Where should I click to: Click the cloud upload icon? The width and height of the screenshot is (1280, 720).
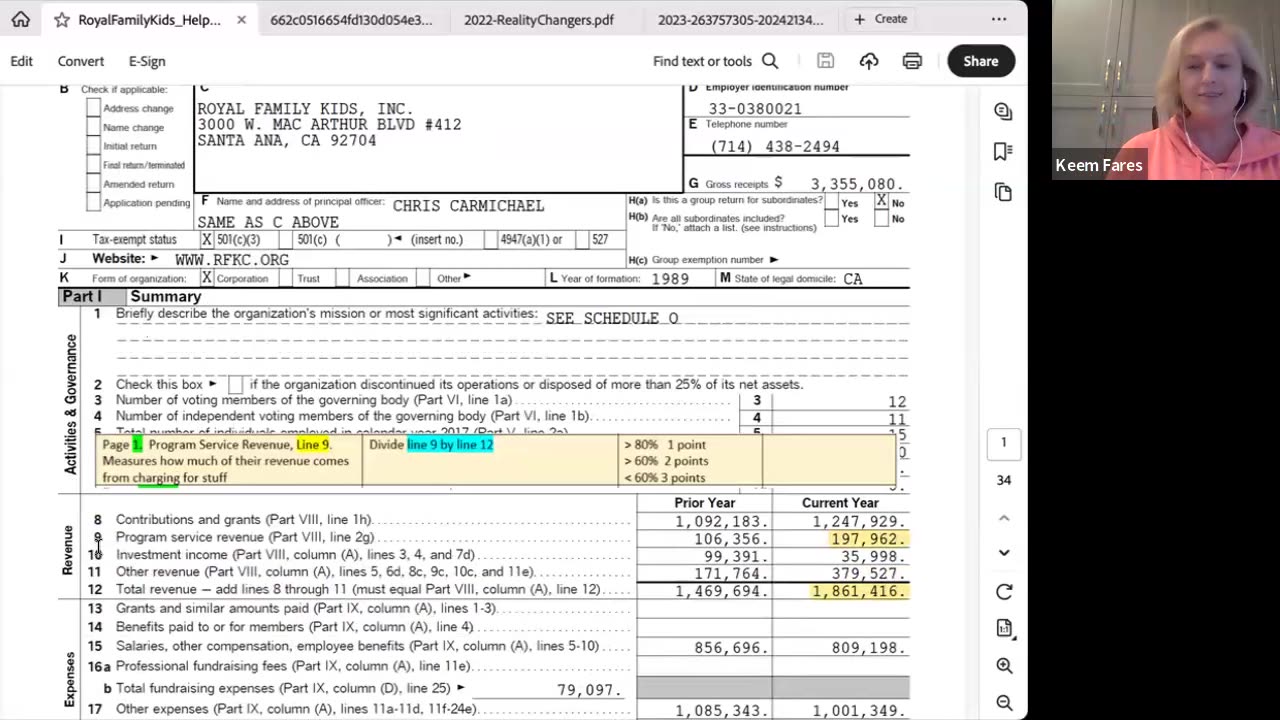[869, 61]
